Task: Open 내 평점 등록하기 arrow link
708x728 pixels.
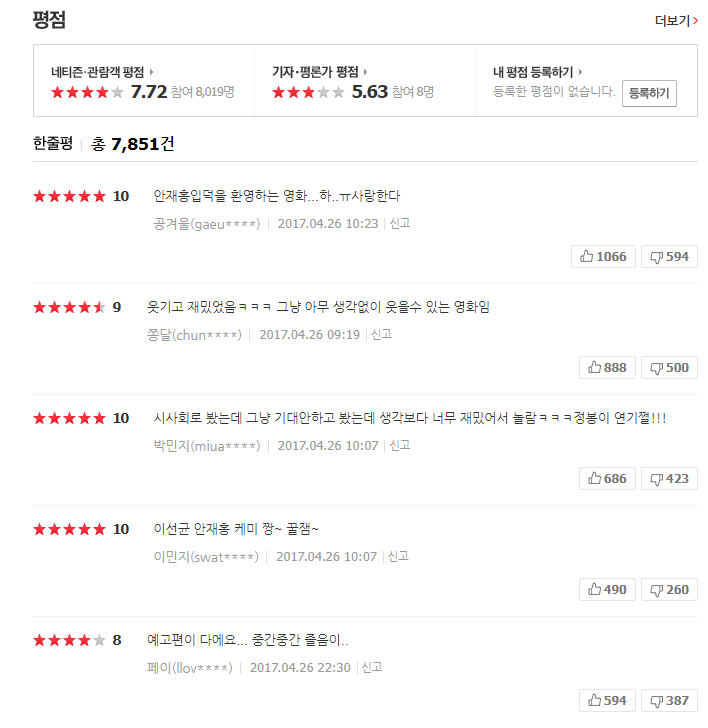Action: [538, 72]
